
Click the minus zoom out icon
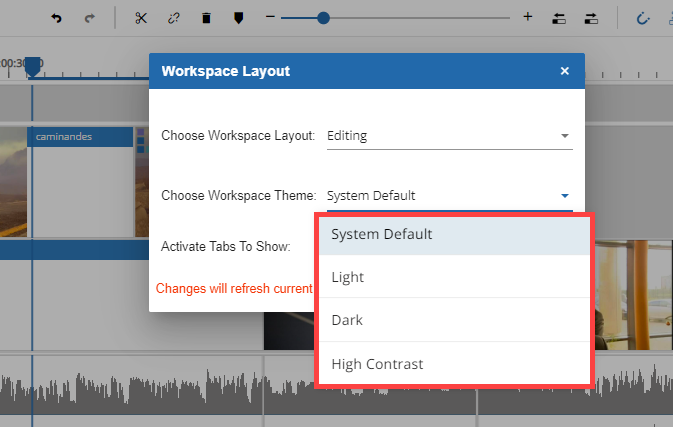click(270, 18)
